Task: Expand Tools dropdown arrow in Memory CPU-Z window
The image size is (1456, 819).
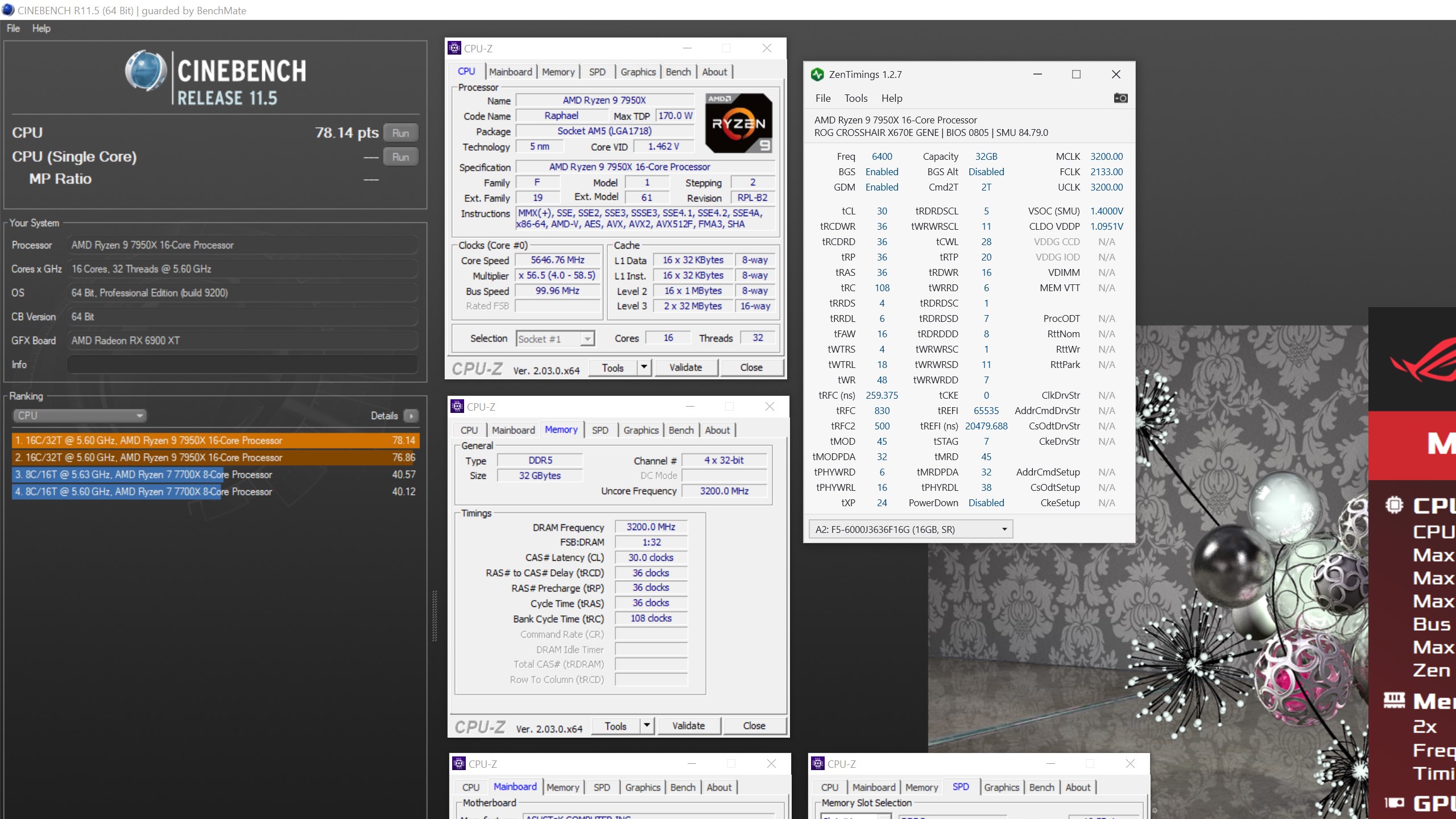Action: coord(646,726)
